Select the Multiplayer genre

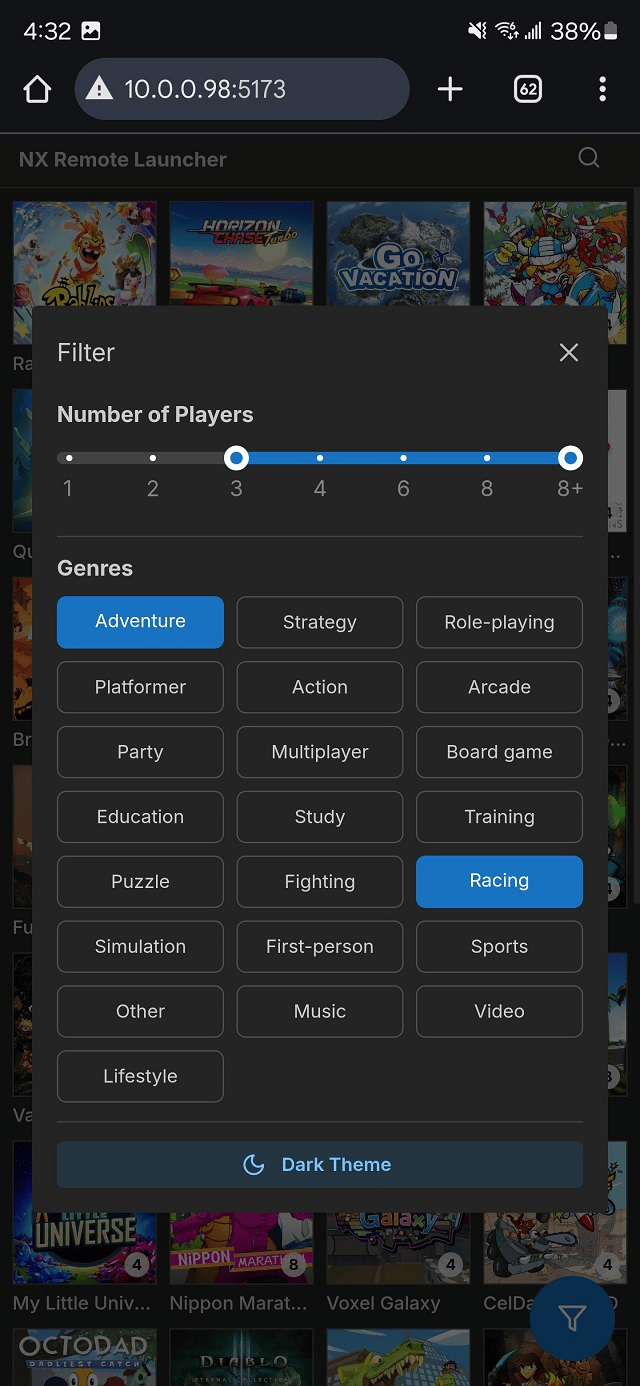click(319, 752)
